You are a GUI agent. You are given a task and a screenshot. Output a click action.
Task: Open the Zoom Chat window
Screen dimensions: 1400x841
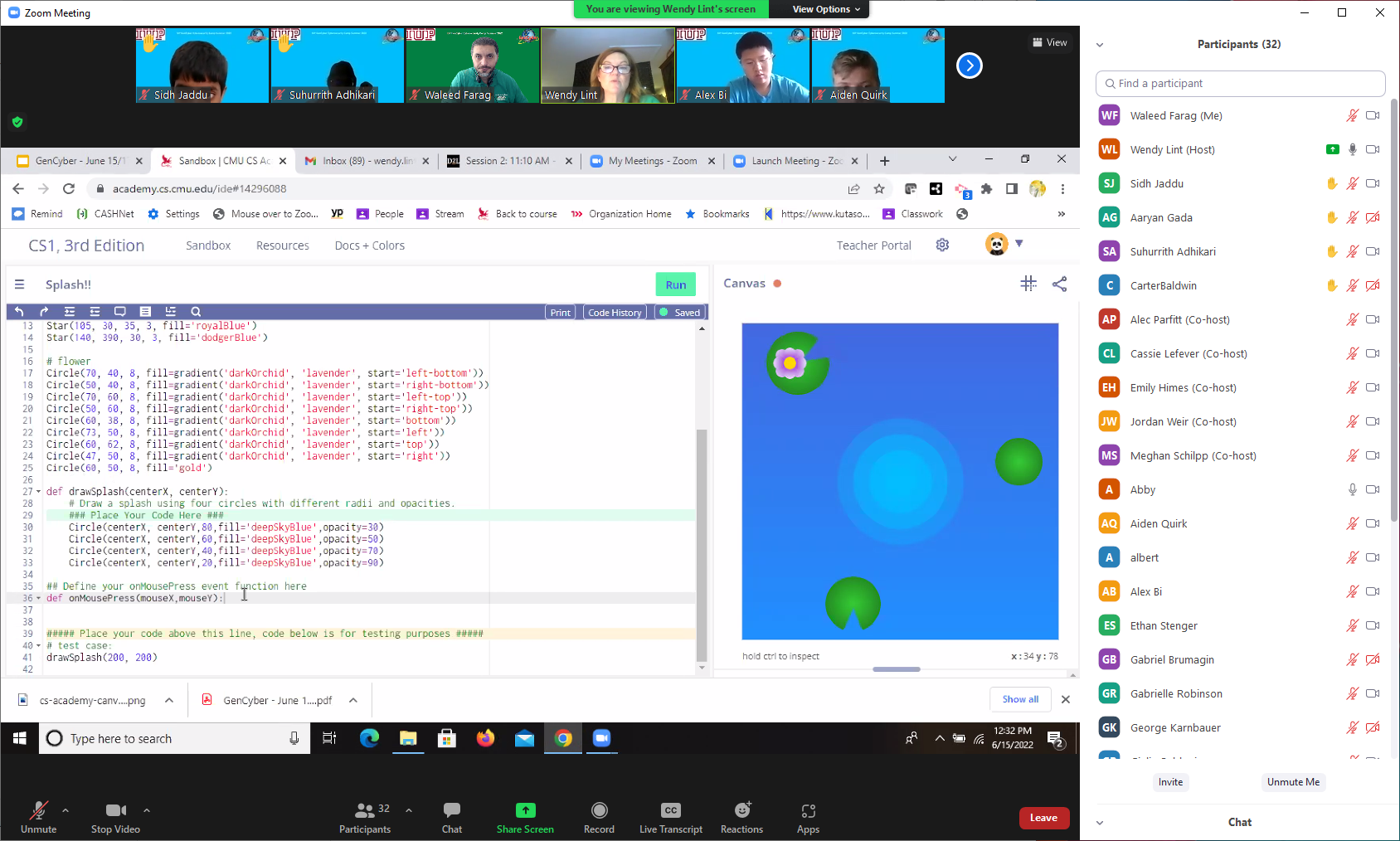click(x=452, y=817)
